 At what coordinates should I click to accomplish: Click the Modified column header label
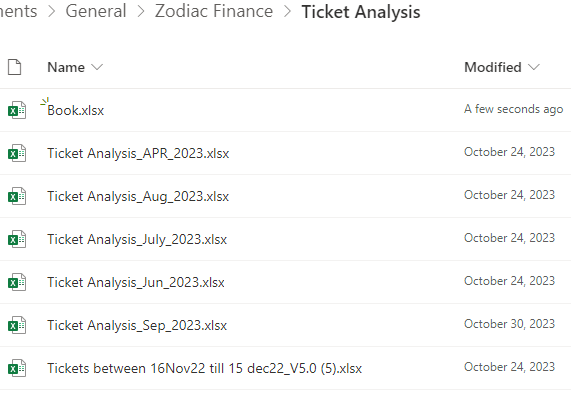pyautogui.click(x=493, y=67)
